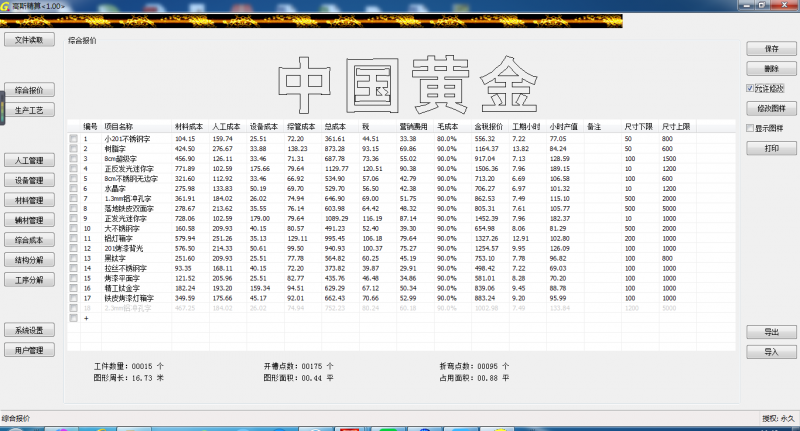Select the 总成本 column header
Viewport: 800px width, 431px height.
pos(335,126)
